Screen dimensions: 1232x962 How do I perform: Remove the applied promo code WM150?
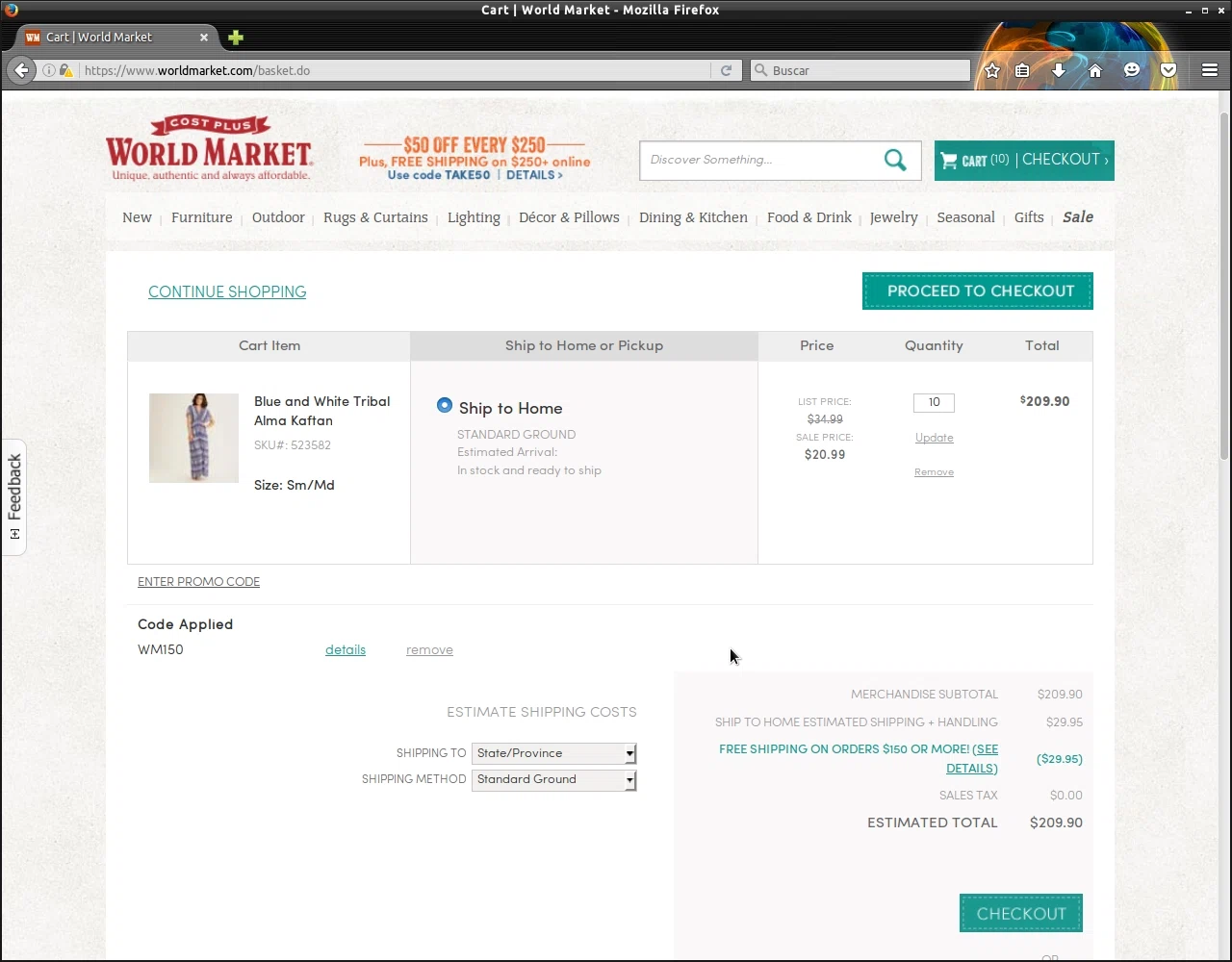pyautogui.click(x=429, y=650)
